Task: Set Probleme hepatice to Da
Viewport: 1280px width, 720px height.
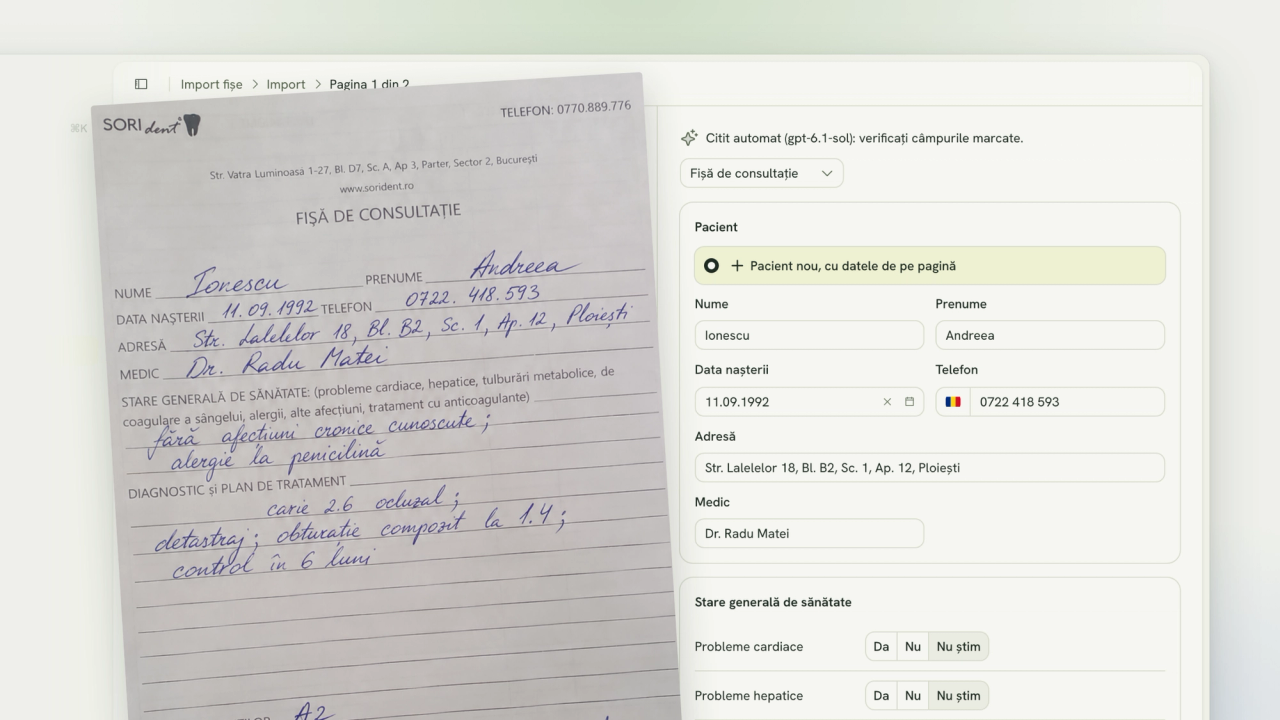Action: click(x=881, y=696)
